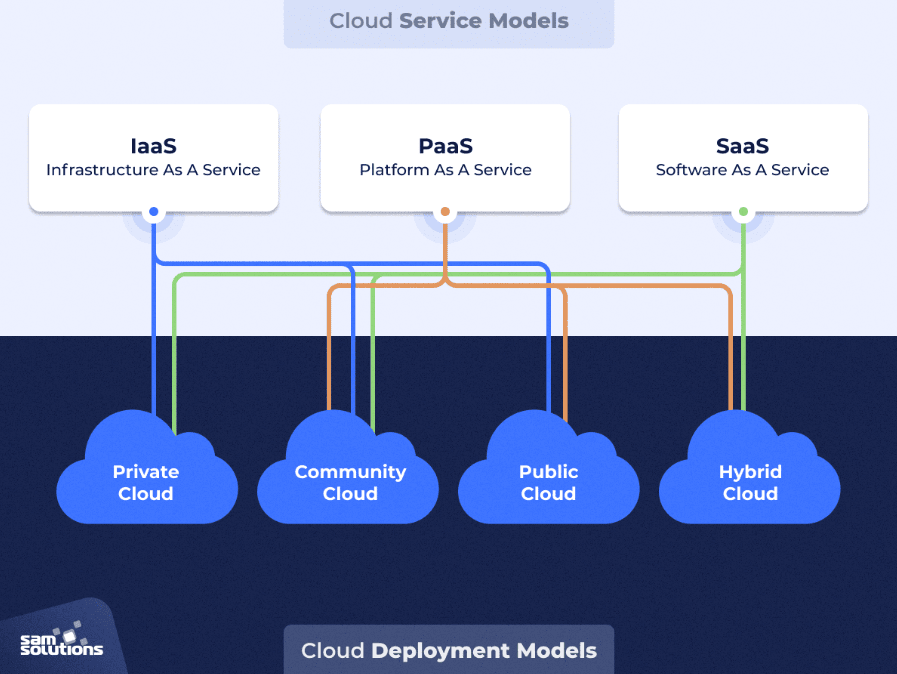Click the PaaS Platform As A Service card
Viewport: 897px width, 674px height.
[445, 158]
